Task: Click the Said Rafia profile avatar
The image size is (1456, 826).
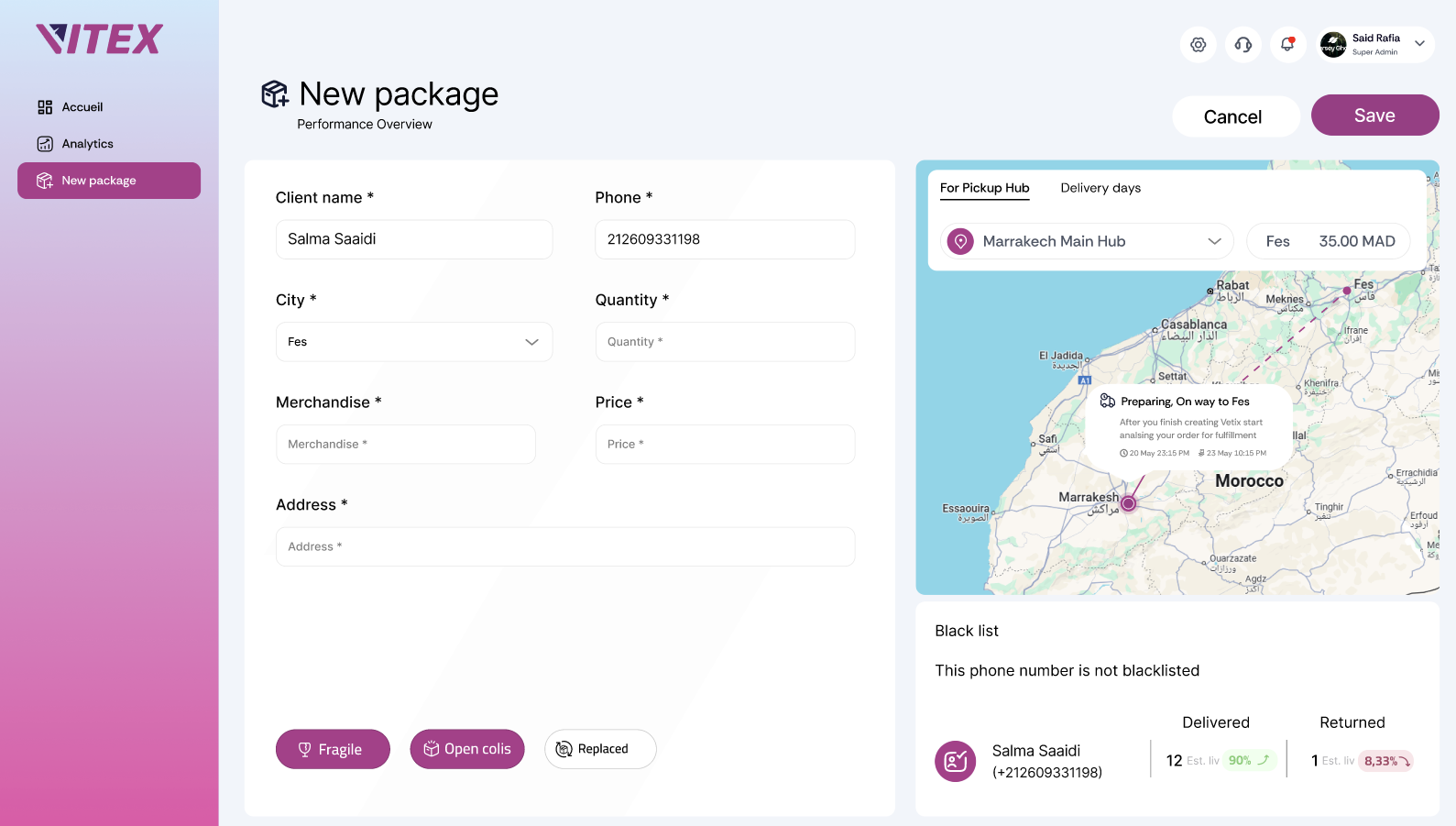Action: (x=1333, y=44)
